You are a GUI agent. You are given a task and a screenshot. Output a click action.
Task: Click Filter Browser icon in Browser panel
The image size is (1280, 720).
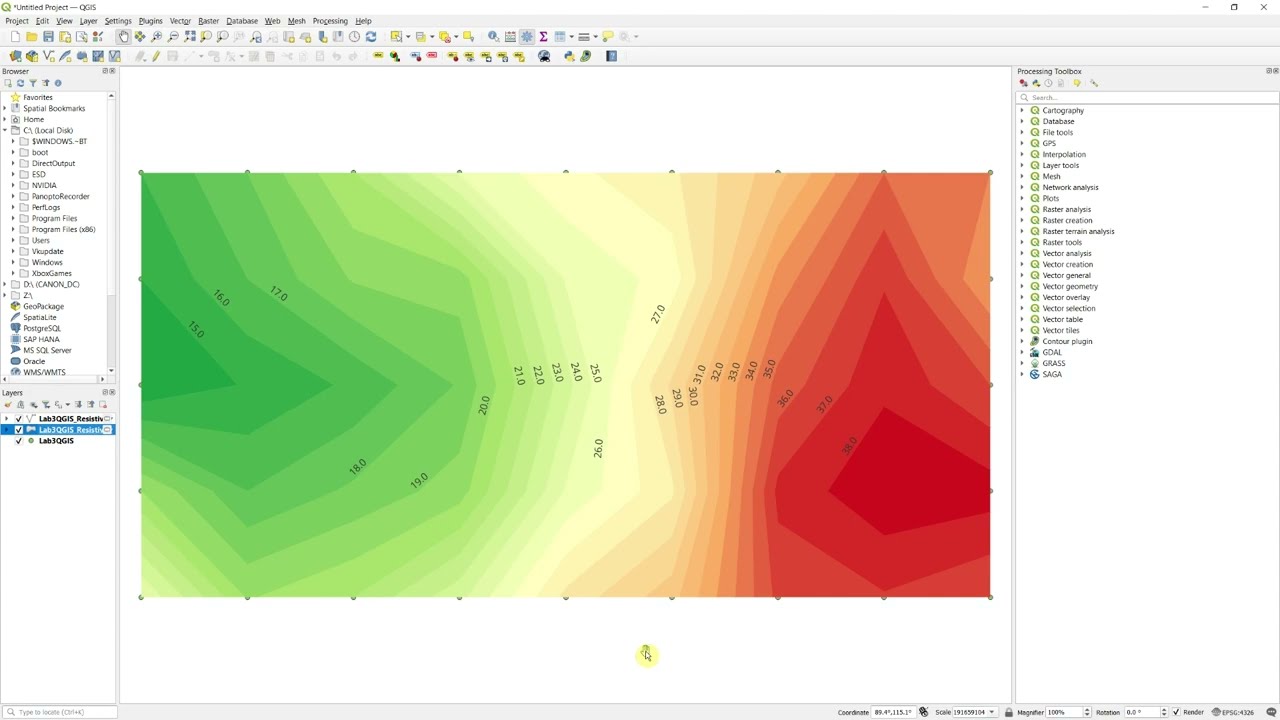click(33, 83)
